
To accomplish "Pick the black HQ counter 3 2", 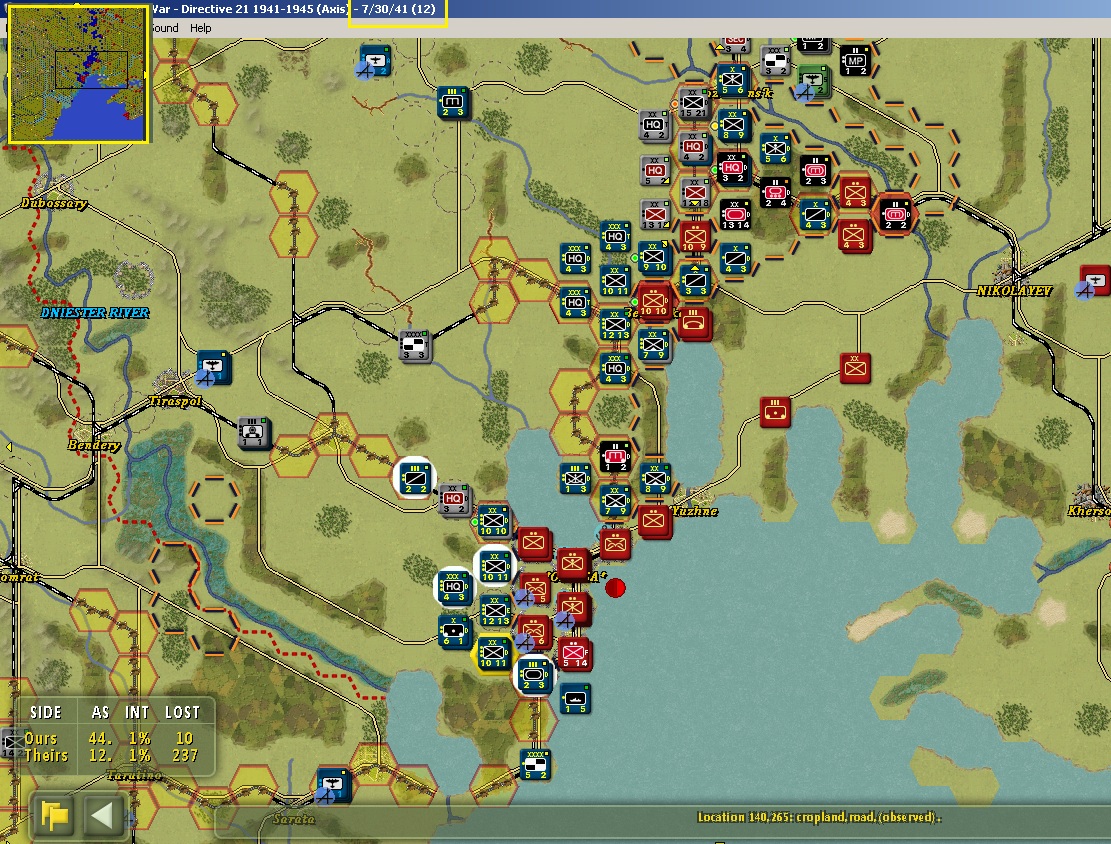I will click(x=733, y=169).
